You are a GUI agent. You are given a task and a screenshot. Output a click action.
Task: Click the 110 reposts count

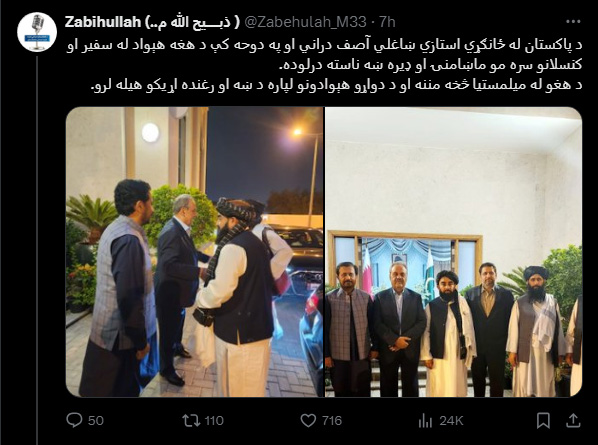pos(214,421)
